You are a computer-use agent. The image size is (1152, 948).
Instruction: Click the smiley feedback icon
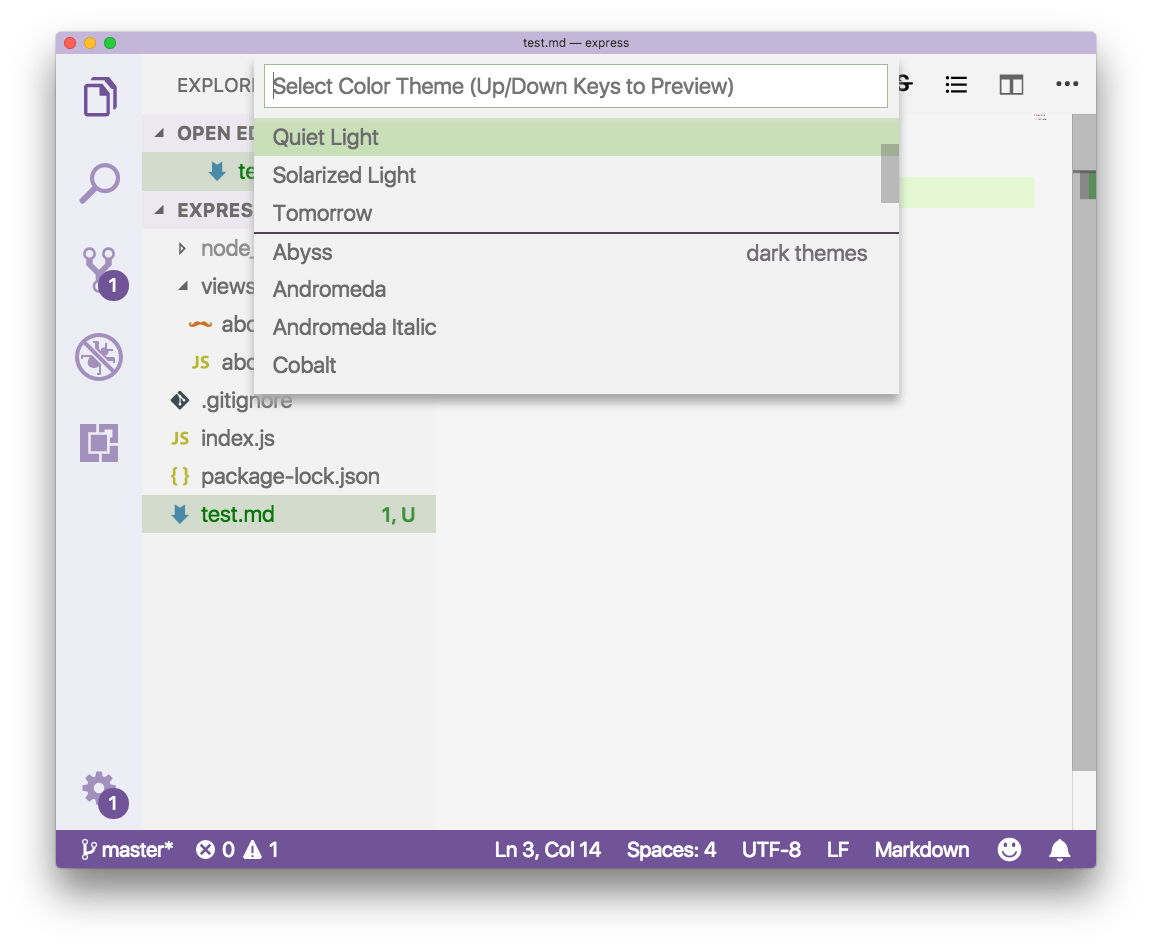click(1009, 850)
